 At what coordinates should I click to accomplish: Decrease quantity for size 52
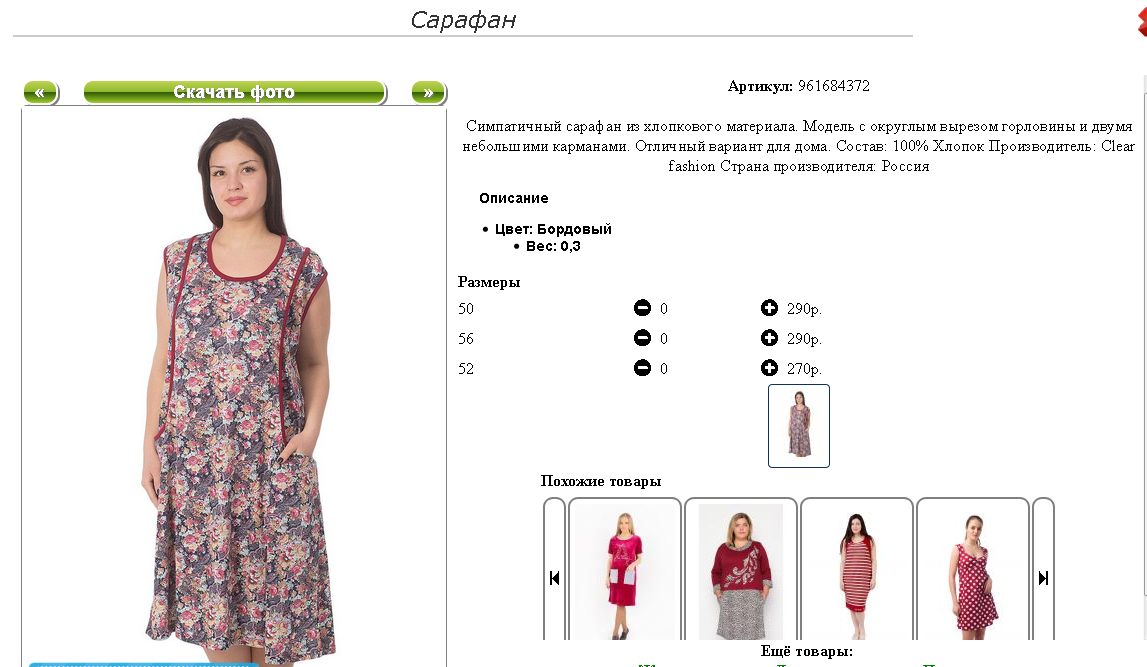point(642,368)
